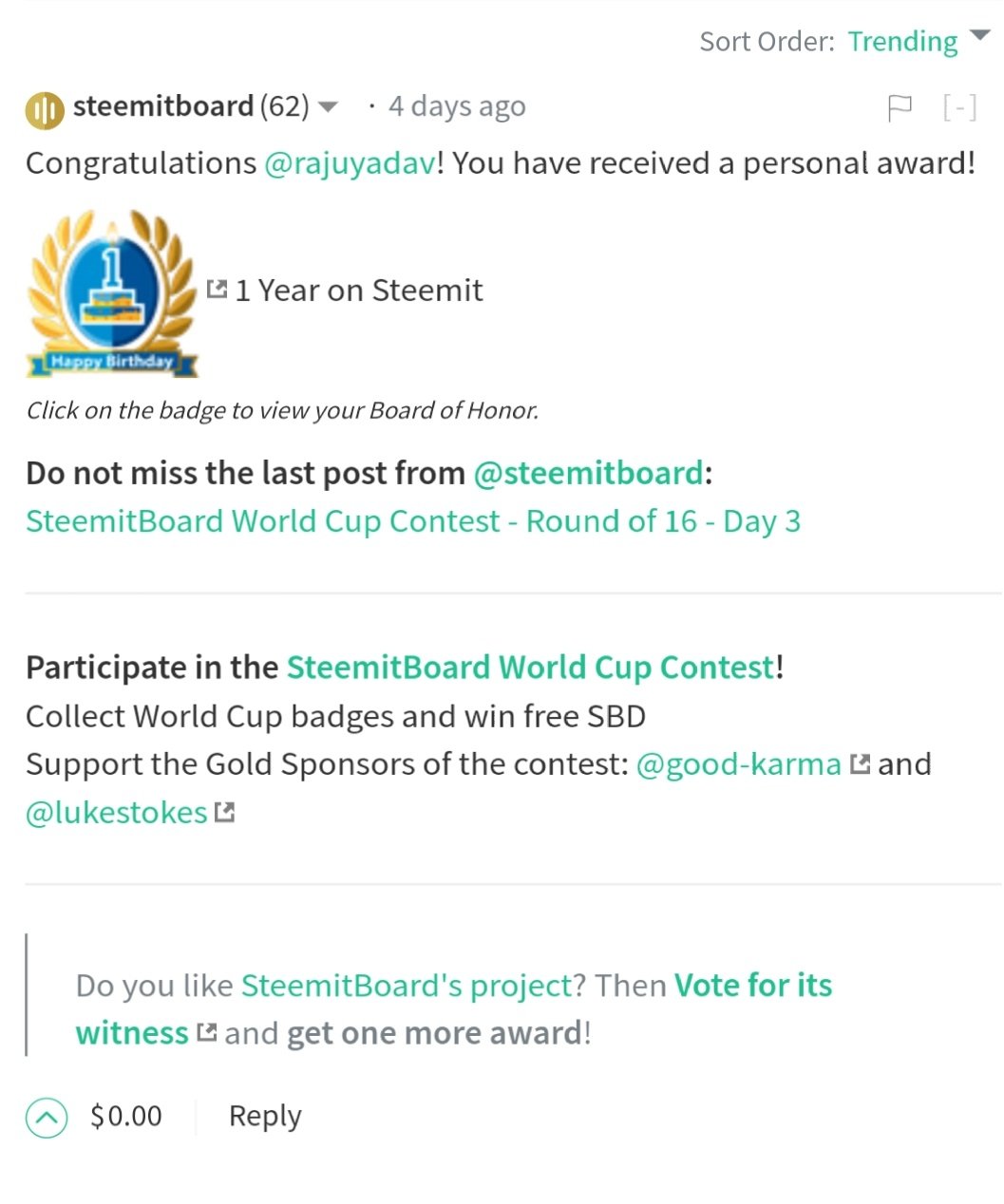Visit the SteemitBoard World Cup Contest link
The height and width of the screenshot is (1204, 1004).
[x=531, y=668]
